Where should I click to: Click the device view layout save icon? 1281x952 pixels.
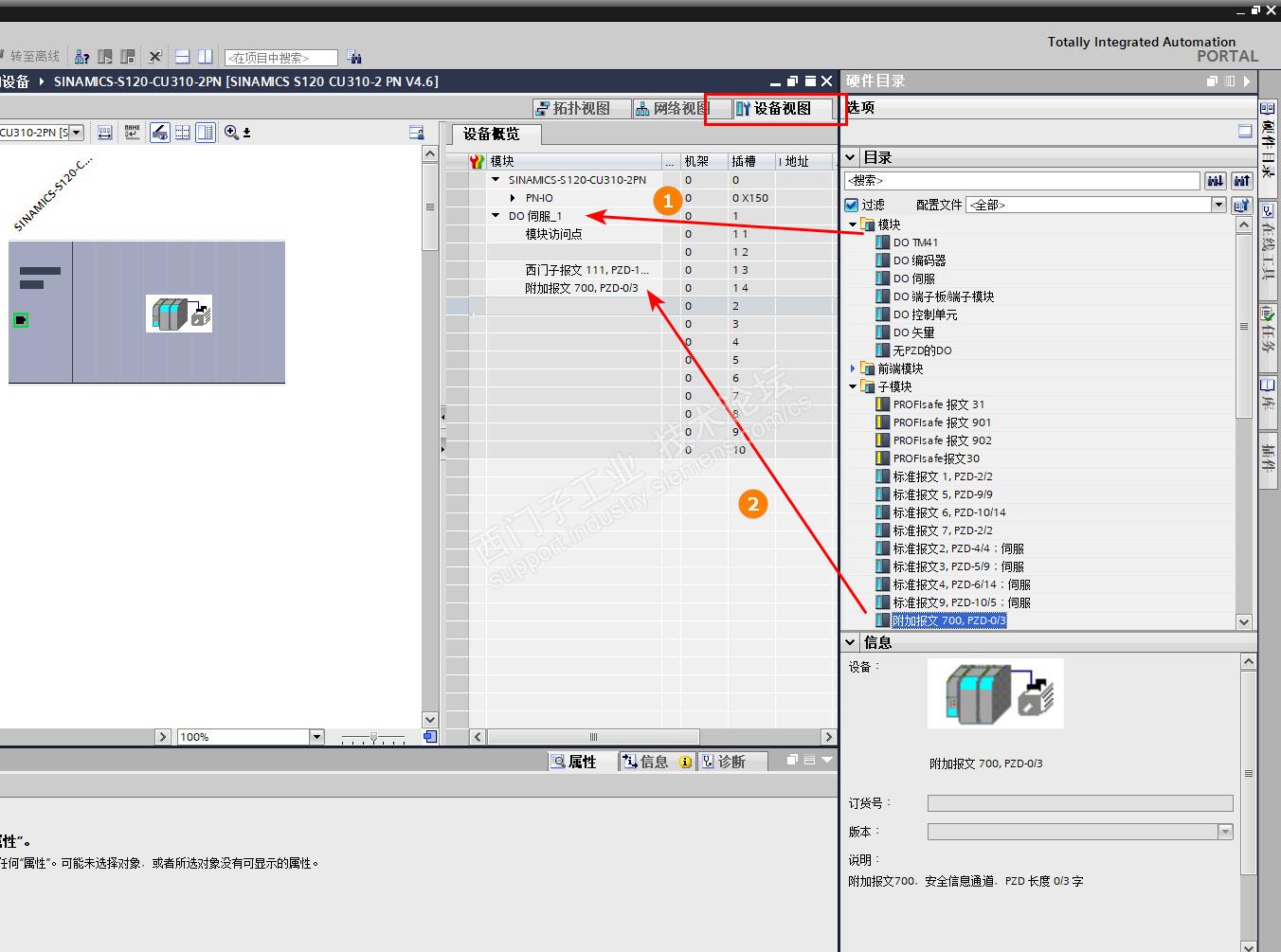pos(416,133)
